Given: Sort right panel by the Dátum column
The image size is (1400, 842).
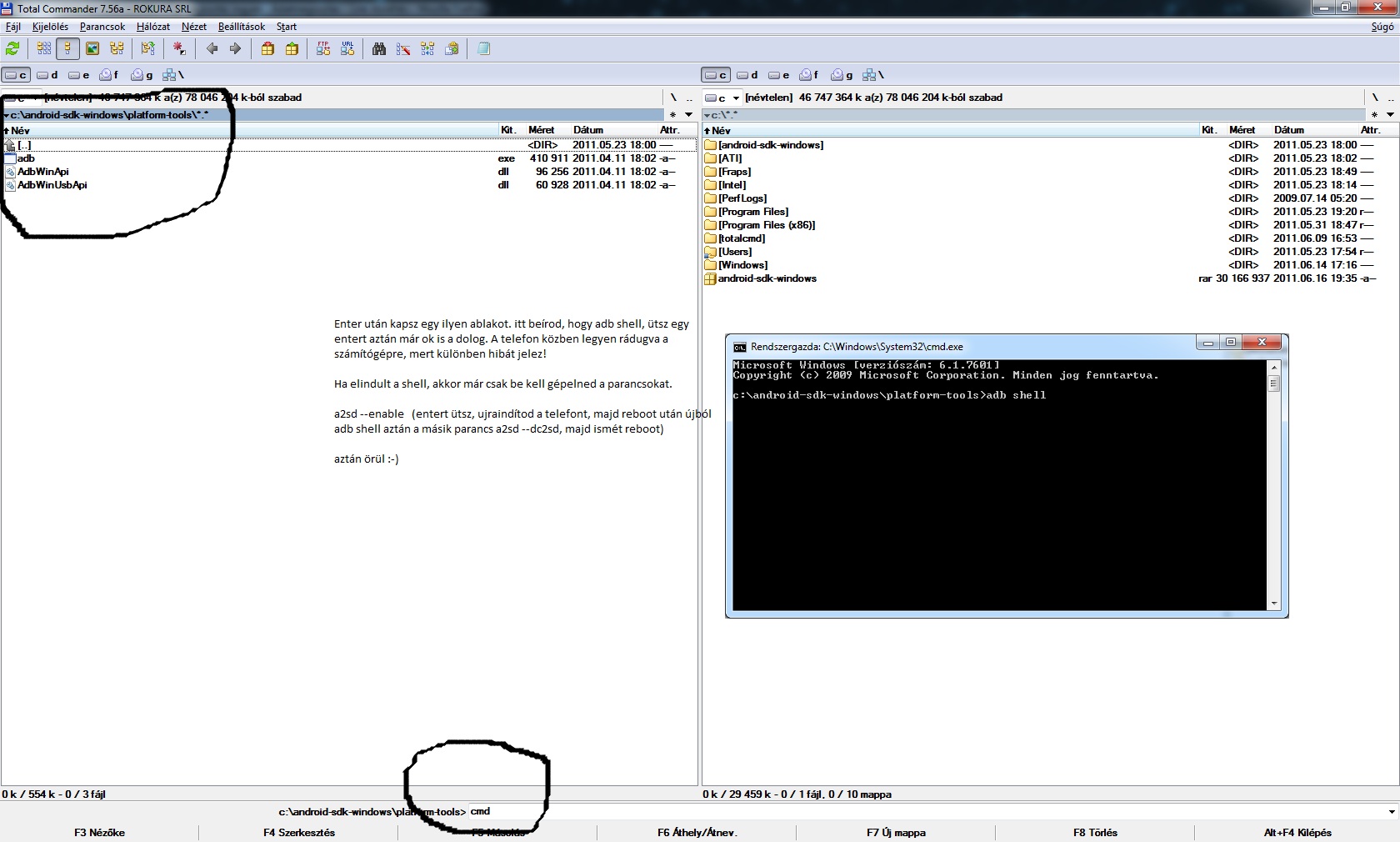Looking at the screenshot, I should [1313, 130].
